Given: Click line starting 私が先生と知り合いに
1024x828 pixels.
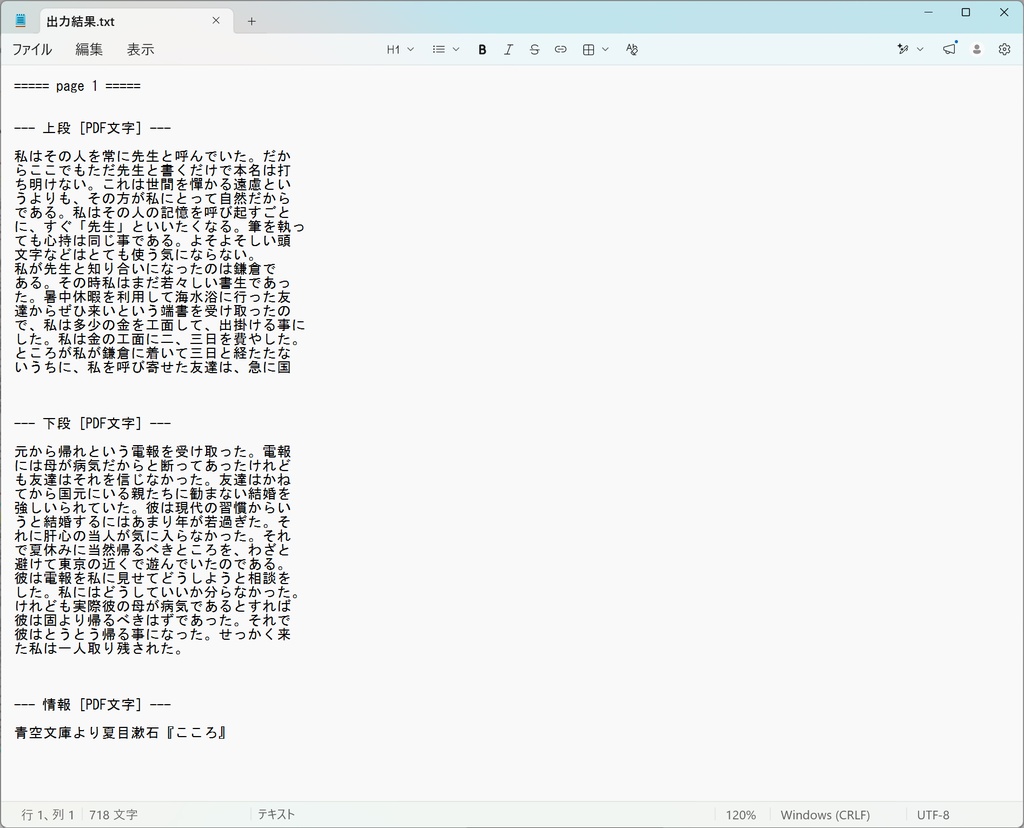Looking at the screenshot, I should 145,269.
